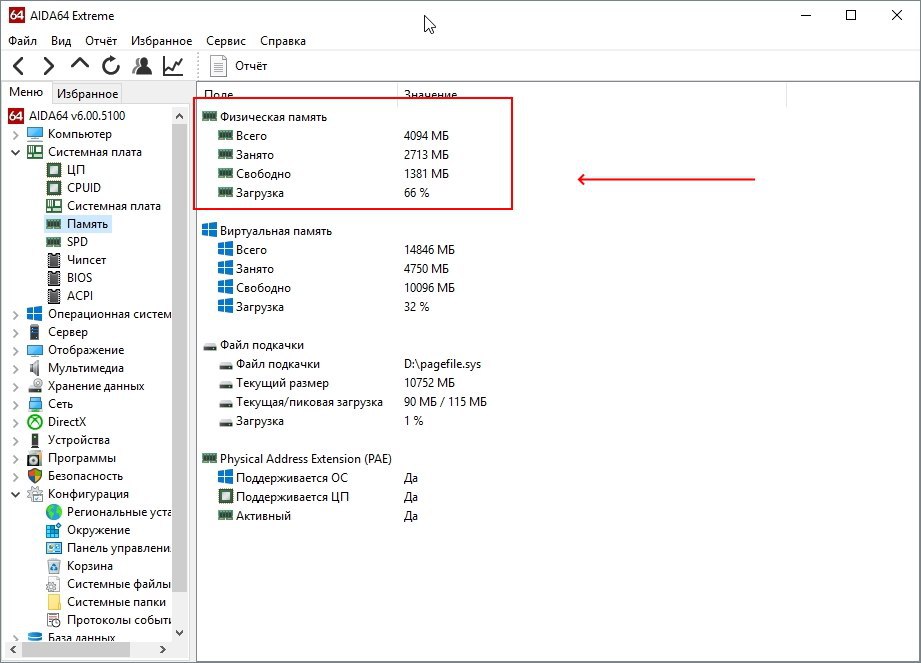The width and height of the screenshot is (921, 663).
Task: Click the Сервер tower icon
Action: coord(35,332)
